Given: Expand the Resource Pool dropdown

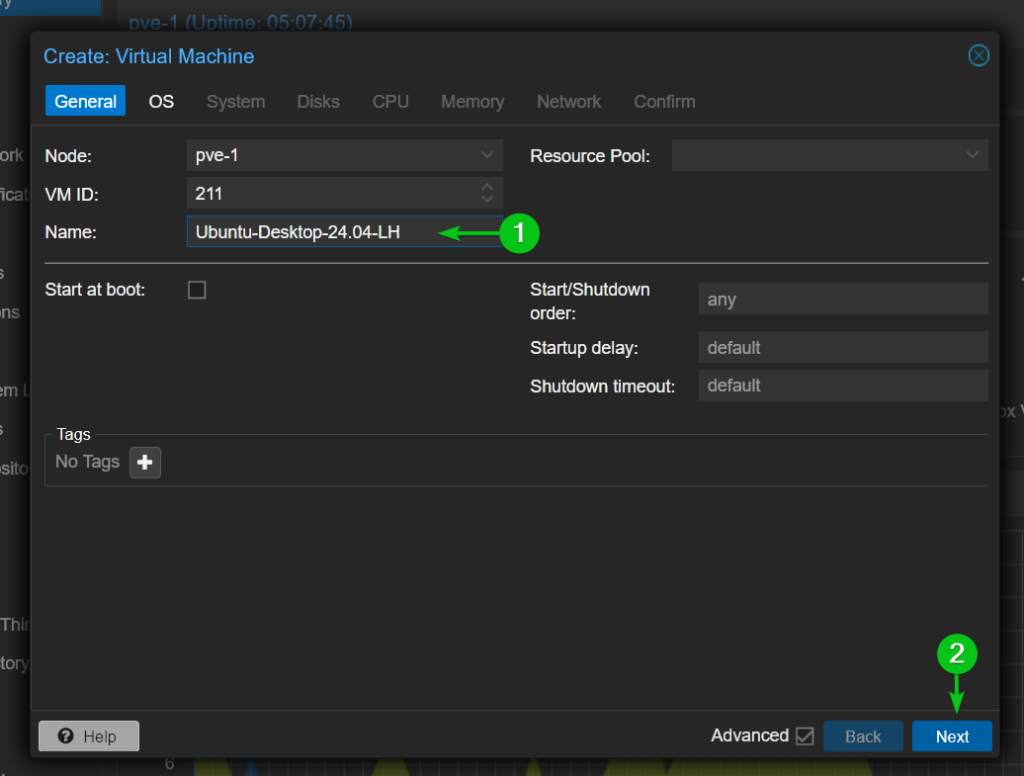Looking at the screenshot, I should coord(972,155).
